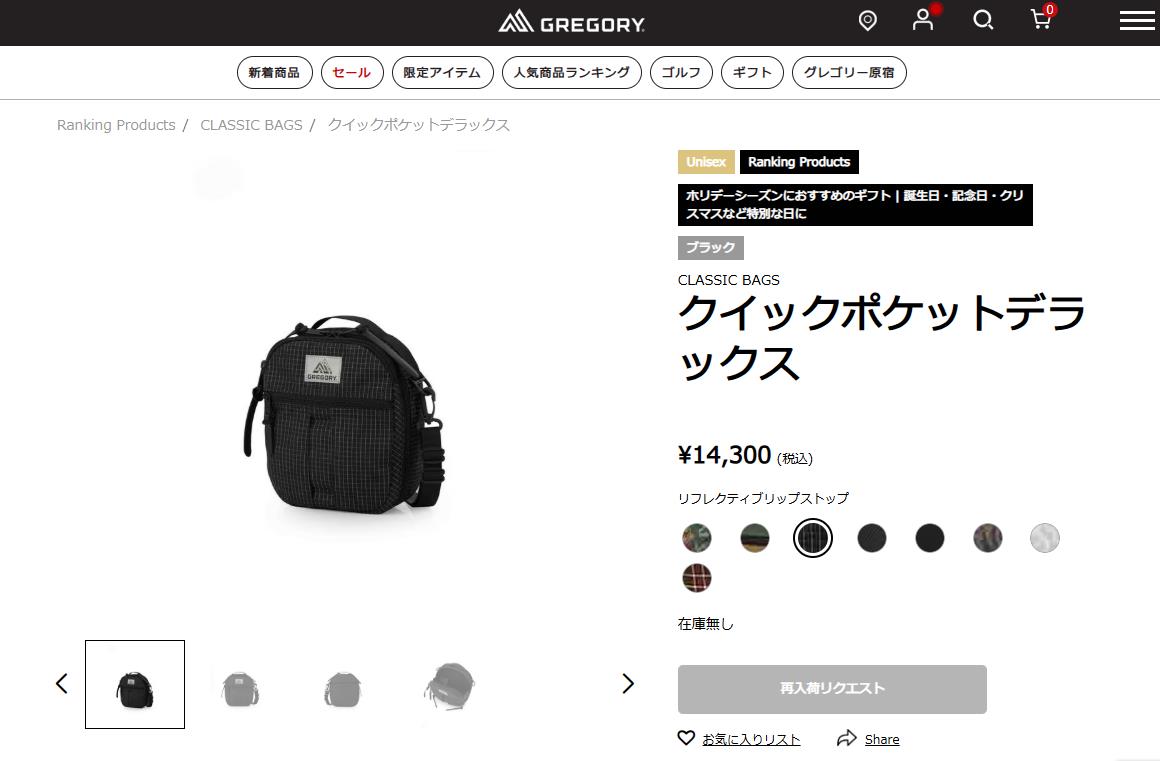Screen dimensions: 1160x761
Task: Select the 新着商品 category pill
Action: point(274,72)
